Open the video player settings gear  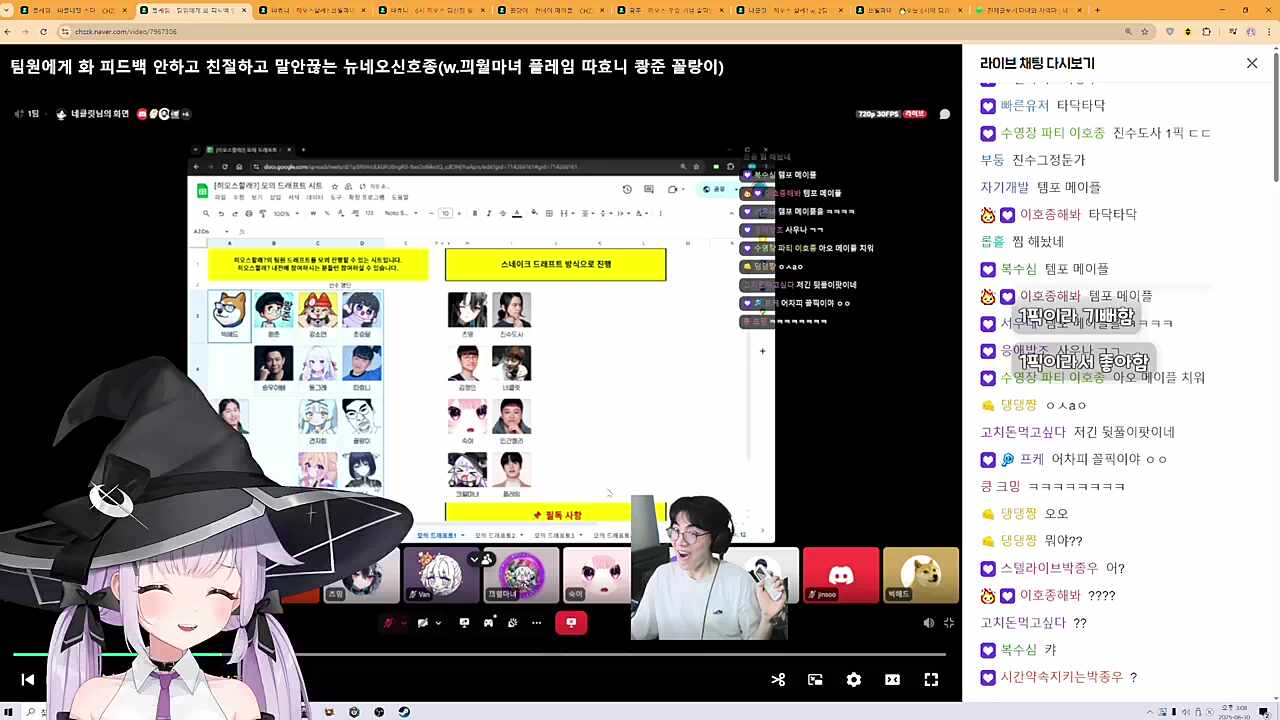(854, 680)
